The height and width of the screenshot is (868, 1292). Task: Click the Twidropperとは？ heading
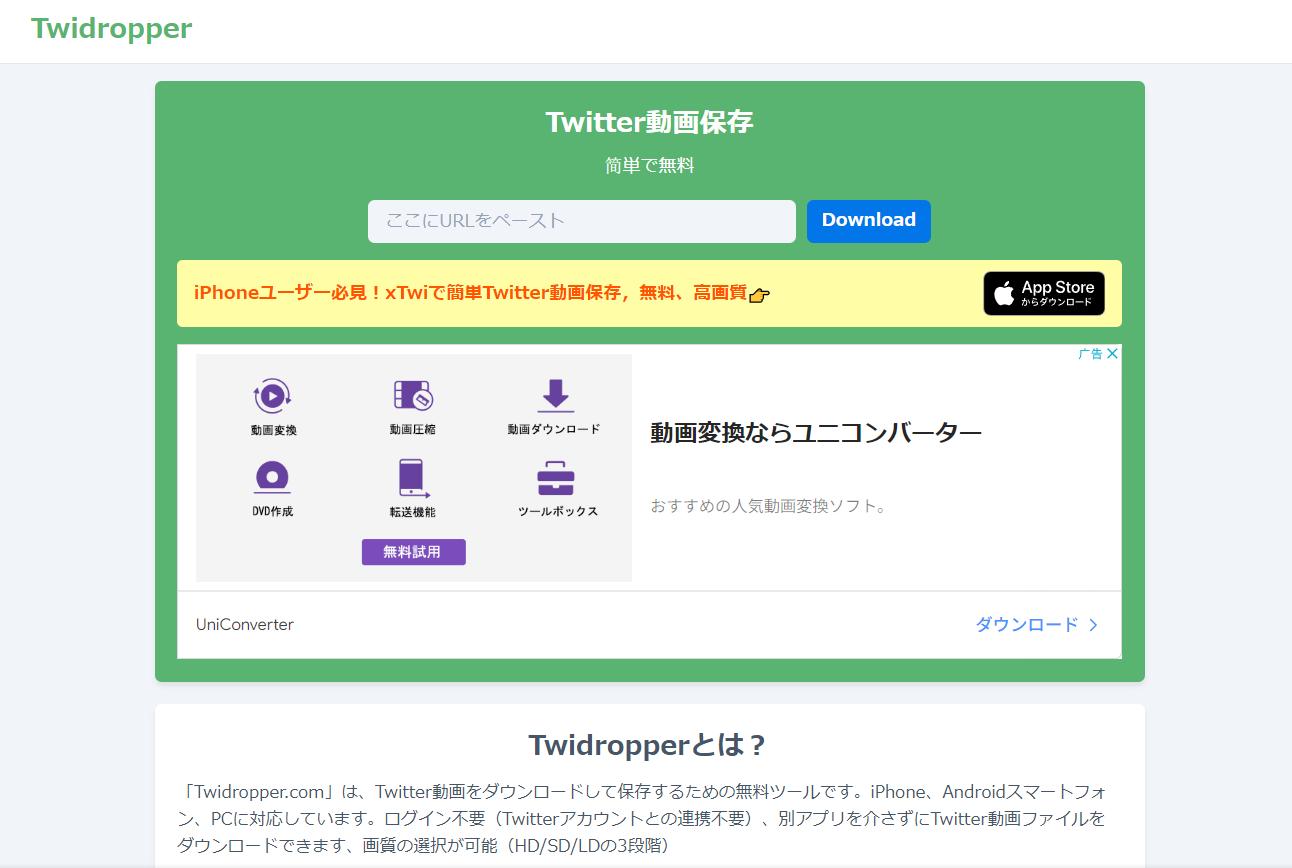pyautogui.click(x=649, y=745)
